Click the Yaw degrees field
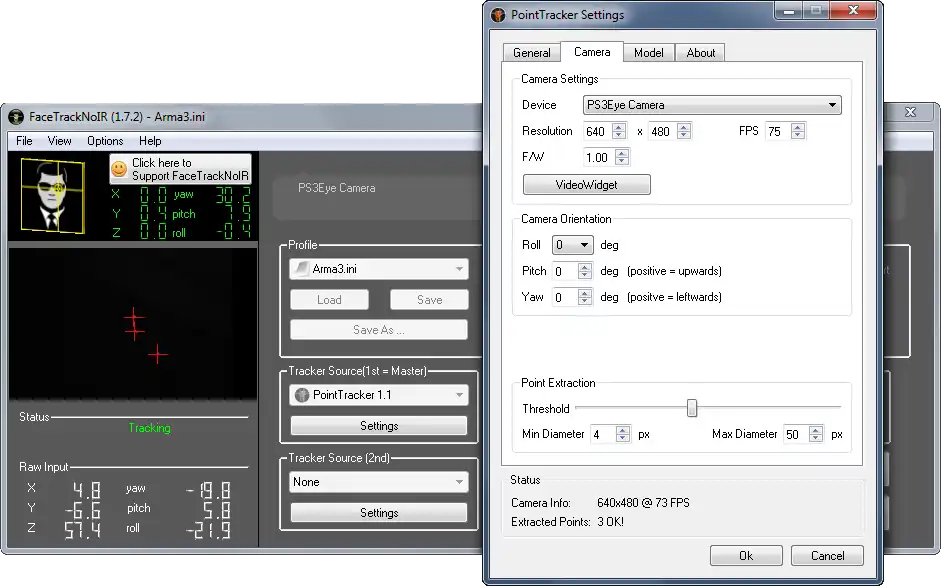 (x=565, y=297)
